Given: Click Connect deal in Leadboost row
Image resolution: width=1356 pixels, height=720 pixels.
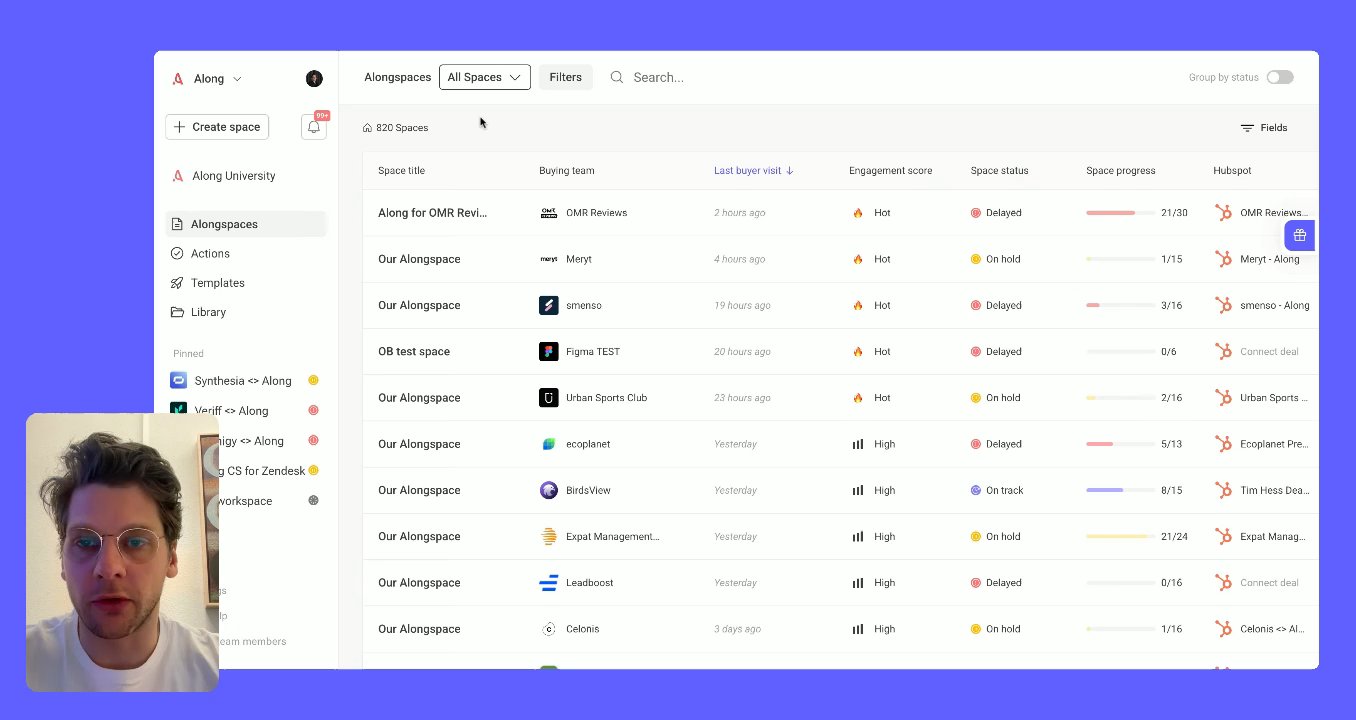Looking at the screenshot, I should coord(1269,583).
